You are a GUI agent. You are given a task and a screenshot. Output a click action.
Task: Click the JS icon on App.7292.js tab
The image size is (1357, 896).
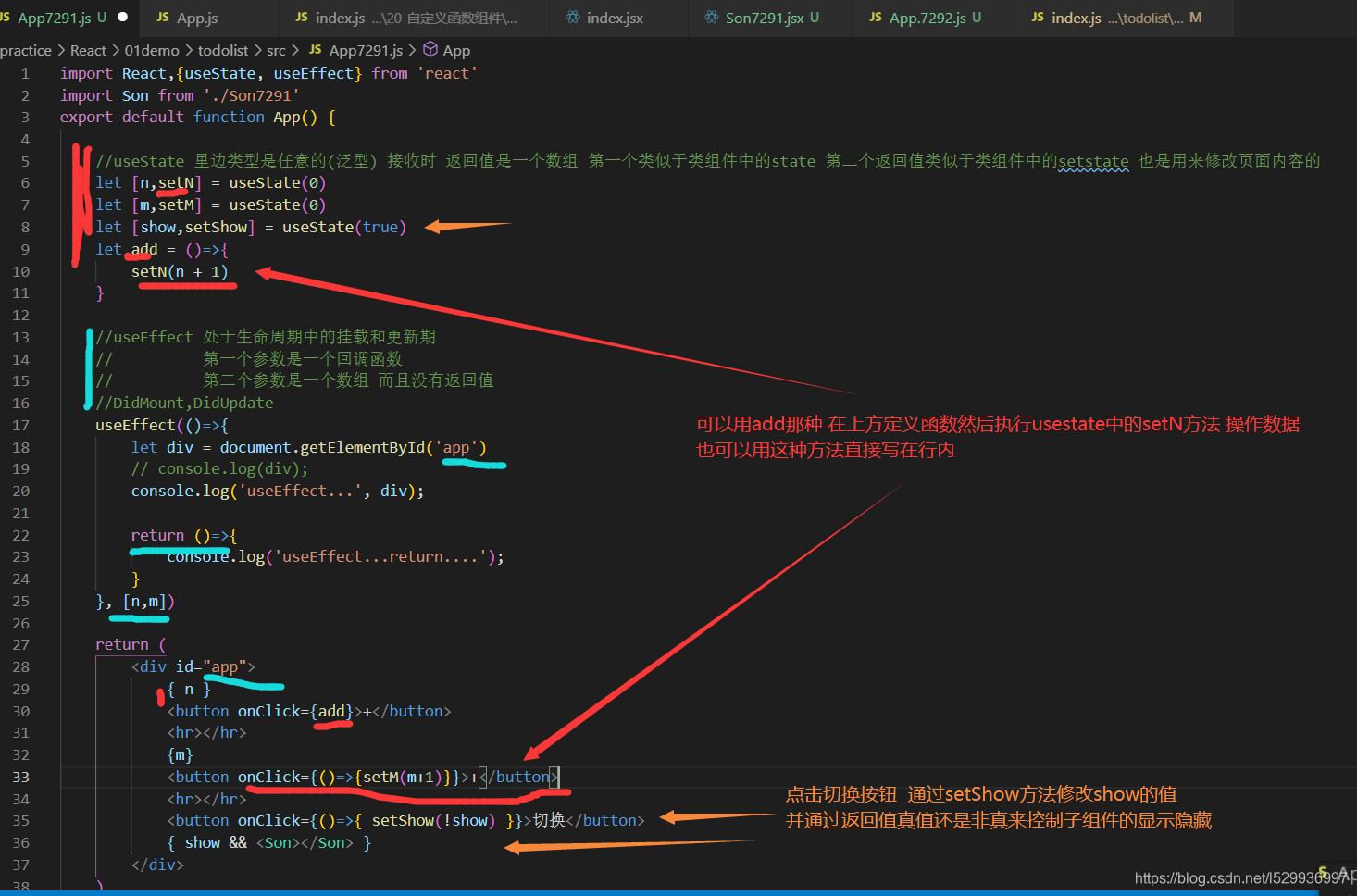click(x=876, y=18)
